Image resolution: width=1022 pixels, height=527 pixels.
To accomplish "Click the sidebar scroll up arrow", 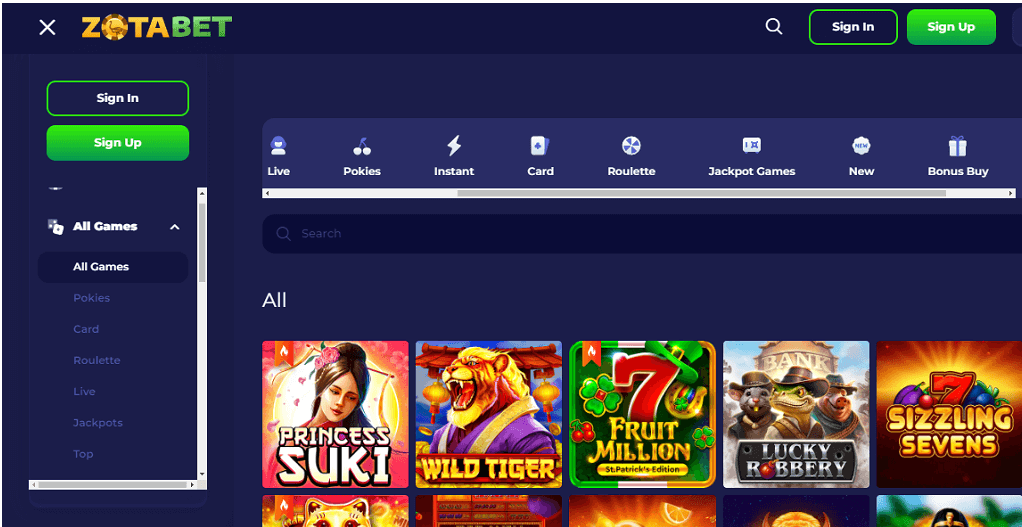I will 202,193.
